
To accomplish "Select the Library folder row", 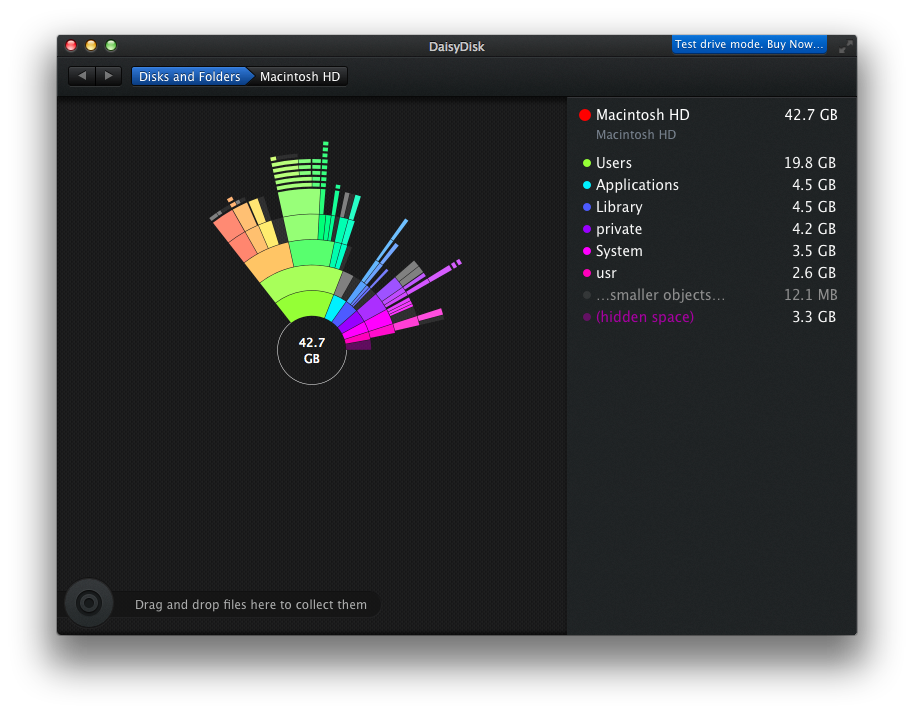I will [x=709, y=207].
